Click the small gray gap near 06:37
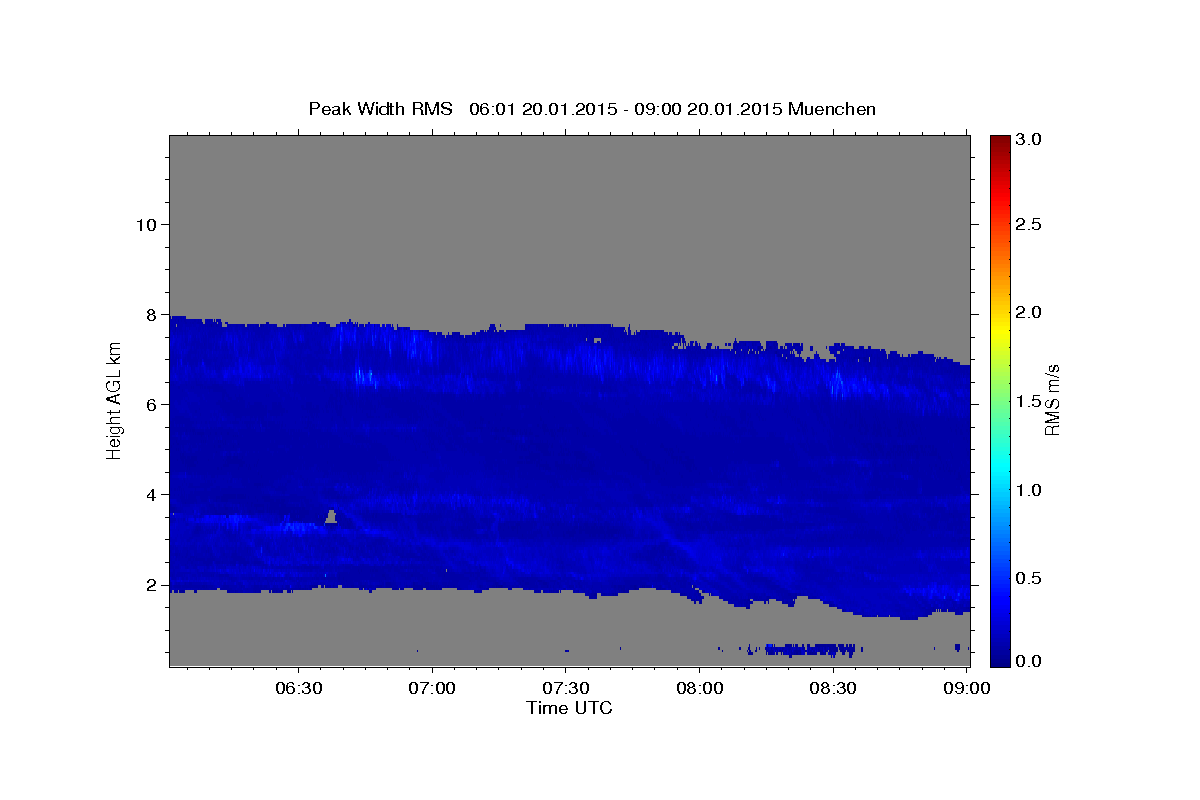Image resolution: width=1200 pixels, height=800 pixels. pos(331,517)
